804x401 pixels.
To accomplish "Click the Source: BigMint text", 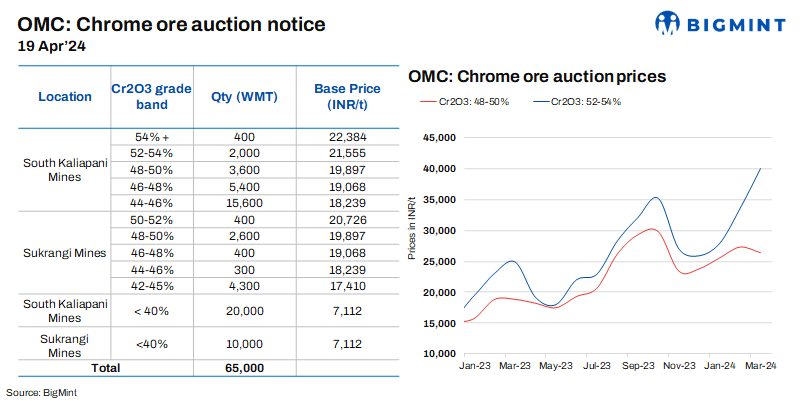I will (41, 392).
